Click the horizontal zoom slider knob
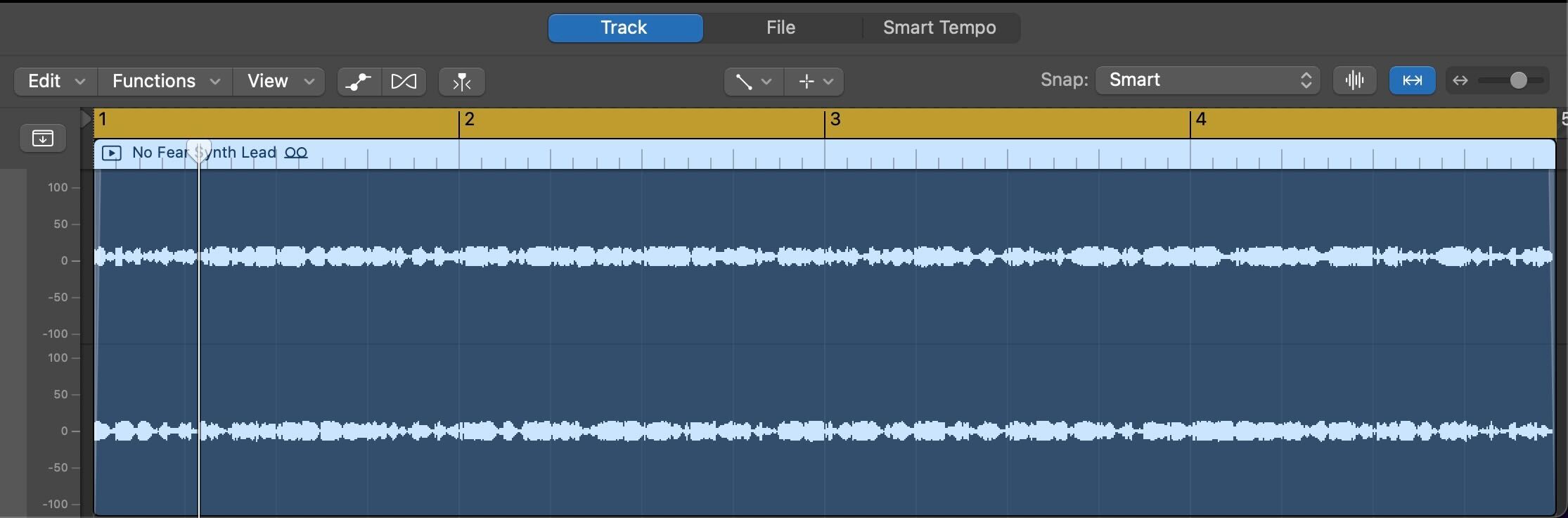This screenshot has height=518, width=1568. (x=1518, y=80)
